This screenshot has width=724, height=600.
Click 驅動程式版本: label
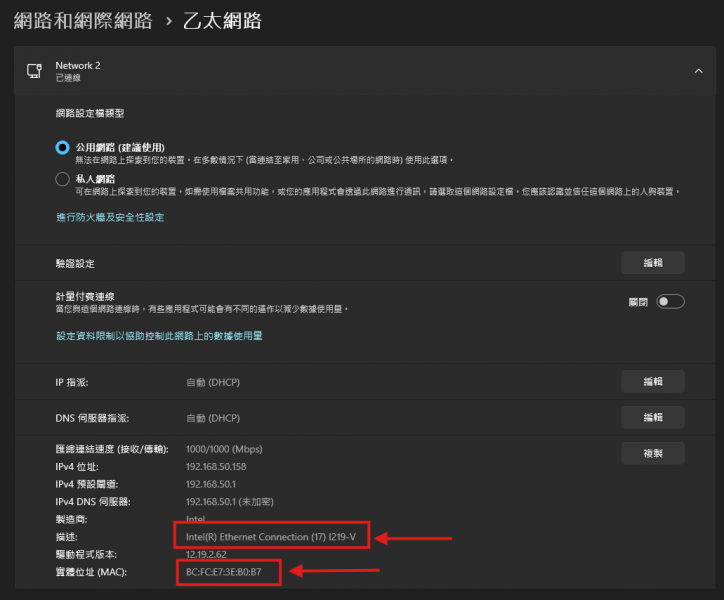tap(86, 555)
